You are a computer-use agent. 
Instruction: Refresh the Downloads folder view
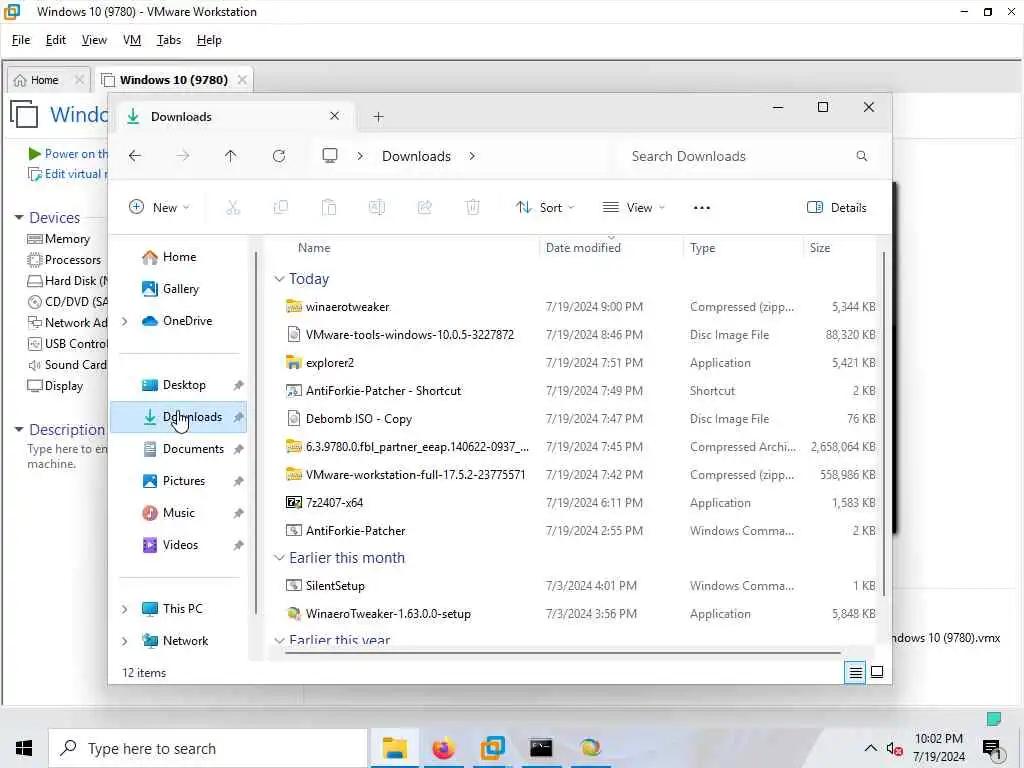click(279, 156)
